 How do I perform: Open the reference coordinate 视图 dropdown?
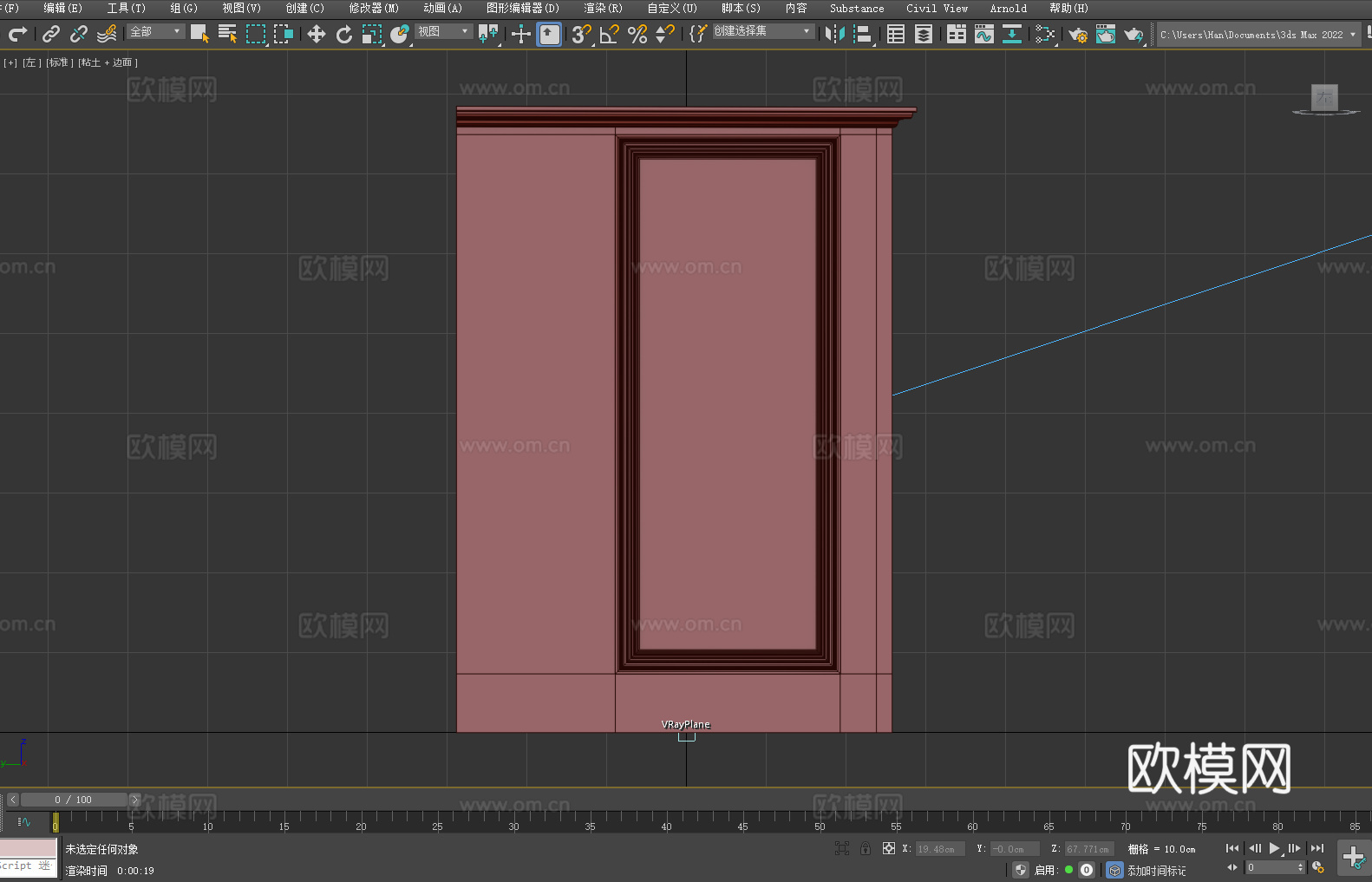coord(443,31)
